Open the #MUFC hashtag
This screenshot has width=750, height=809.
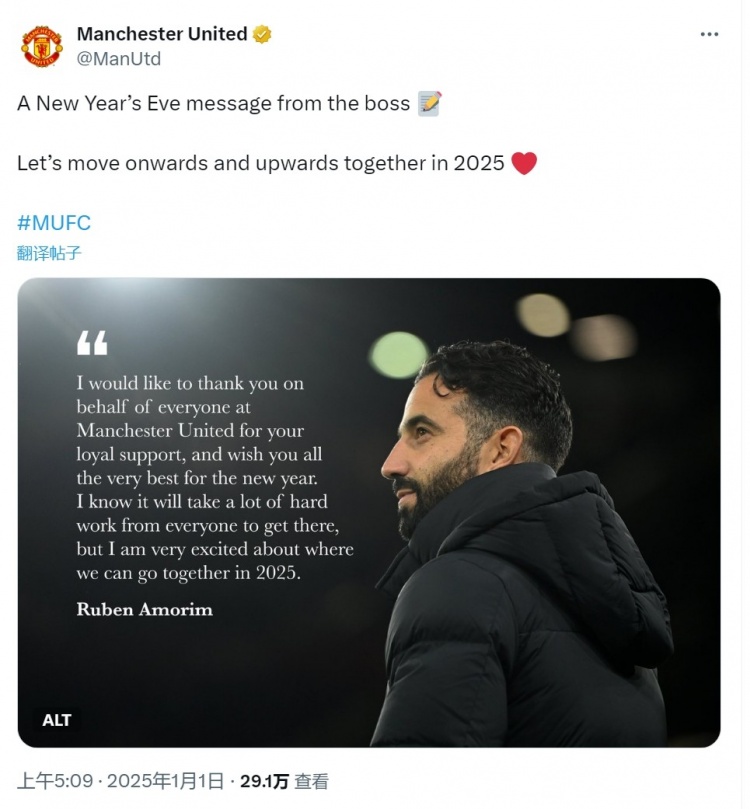click(54, 222)
